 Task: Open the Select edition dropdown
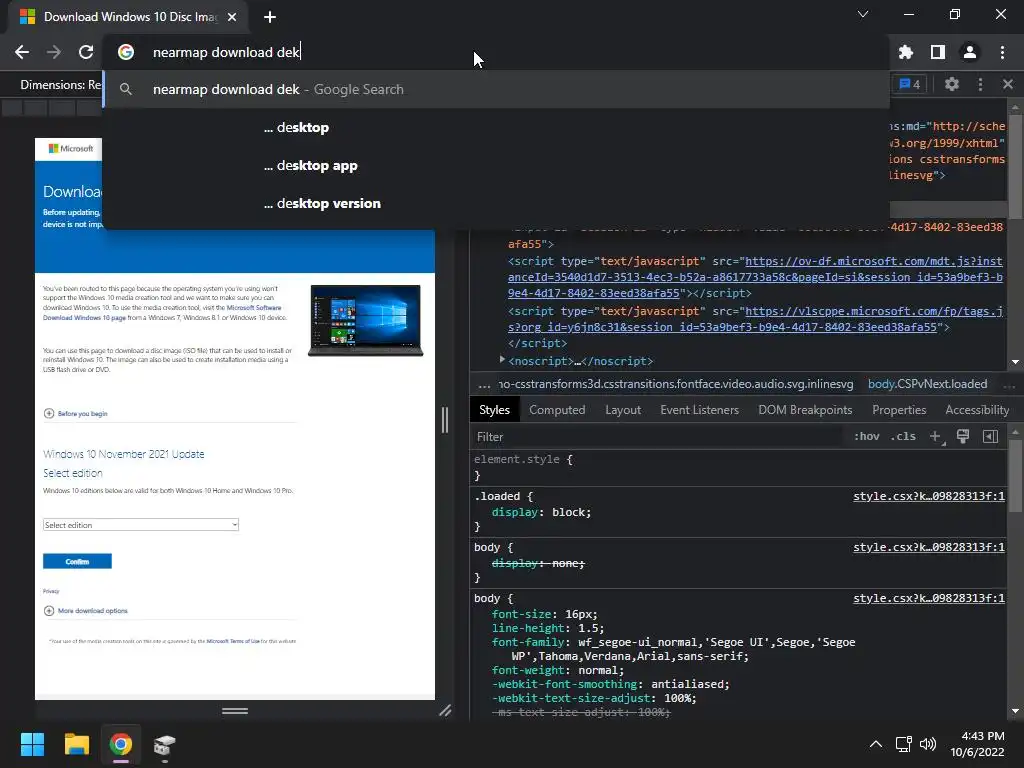[x=140, y=525]
